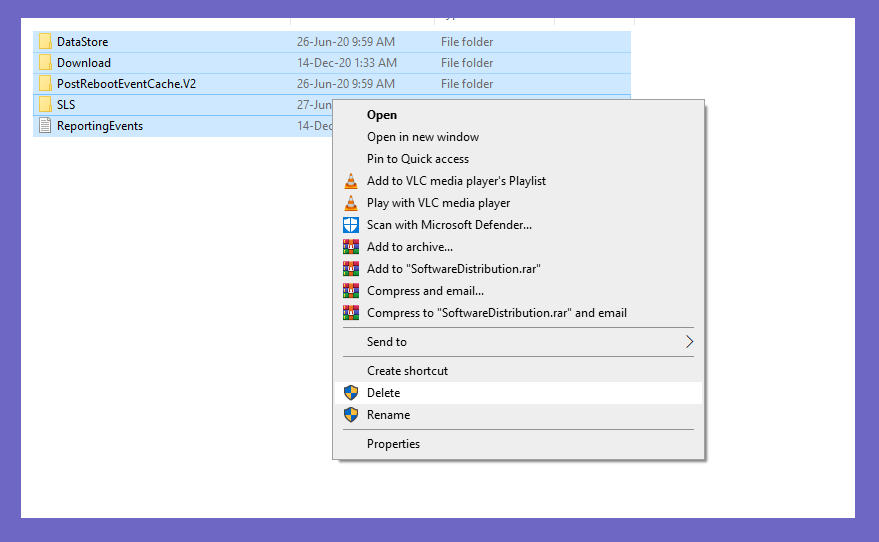This screenshot has width=879, height=542.
Task: Select the Download folder name
Action: pyautogui.click(x=84, y=63)
